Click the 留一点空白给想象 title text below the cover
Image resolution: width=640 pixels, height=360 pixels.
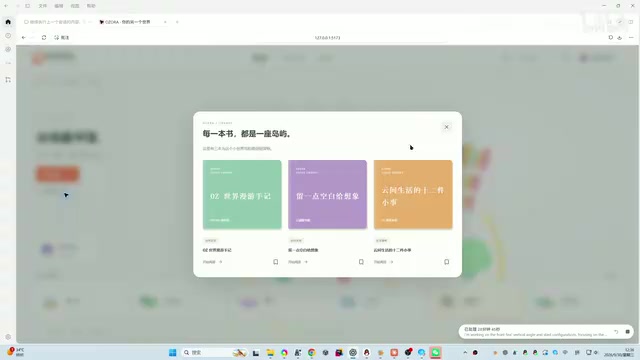pos(303,250)
